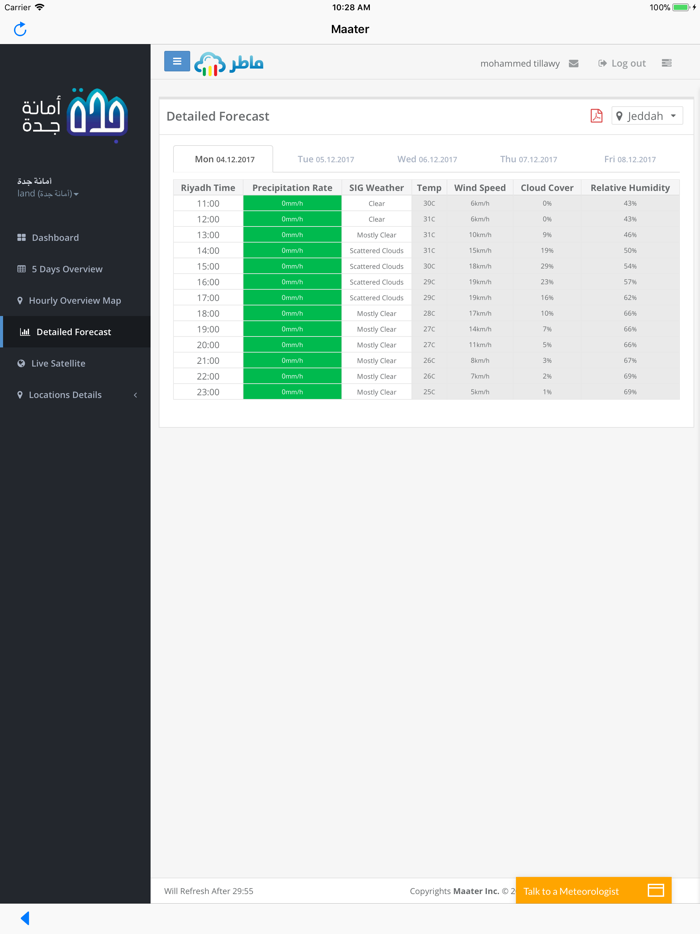Open the messages envelope icon
Image resolution: width=700 pixels, height=934 pixels.
click(x=573, y=63)
